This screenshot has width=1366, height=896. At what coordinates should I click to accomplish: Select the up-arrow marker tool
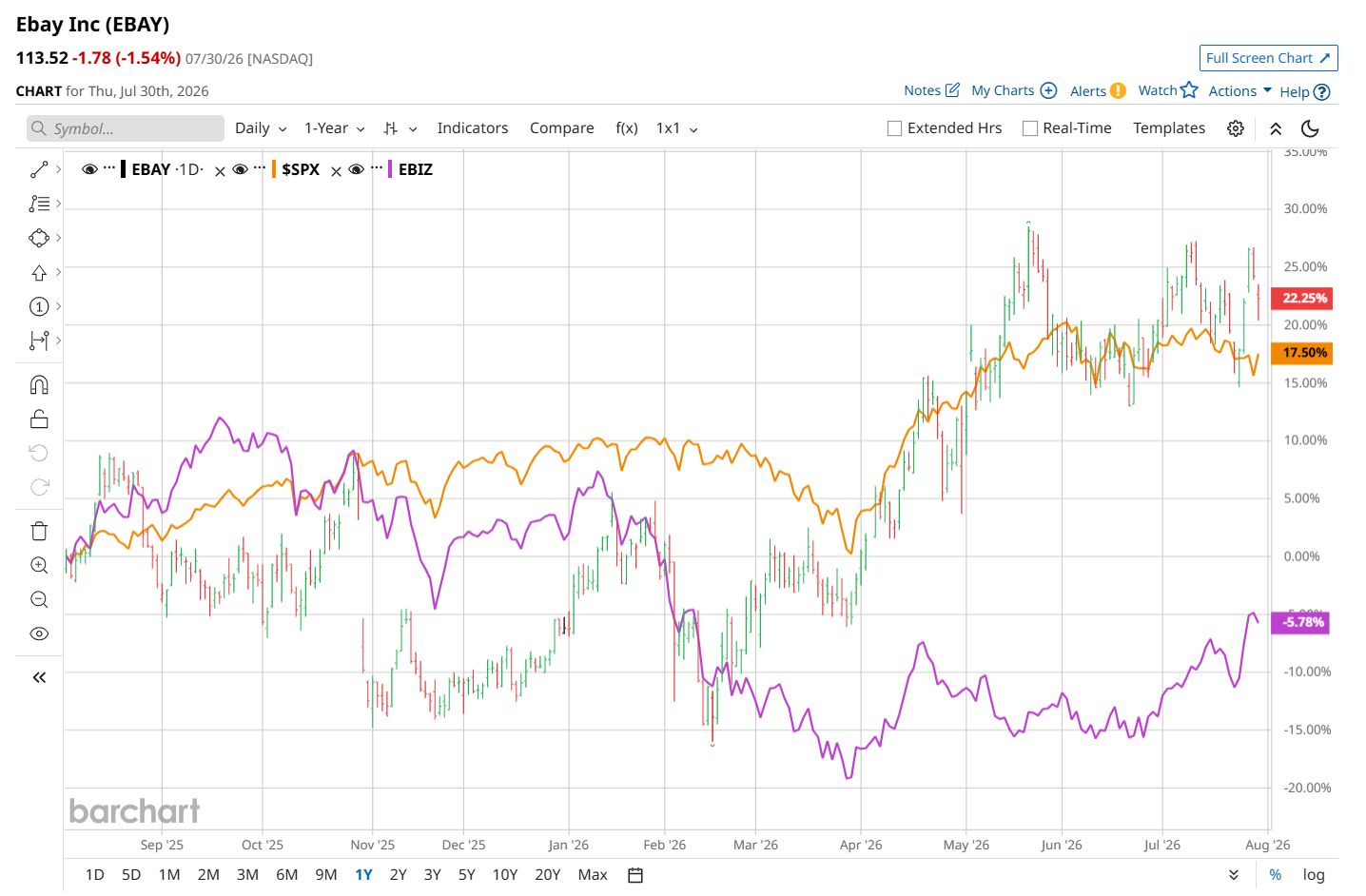[39, 273]
